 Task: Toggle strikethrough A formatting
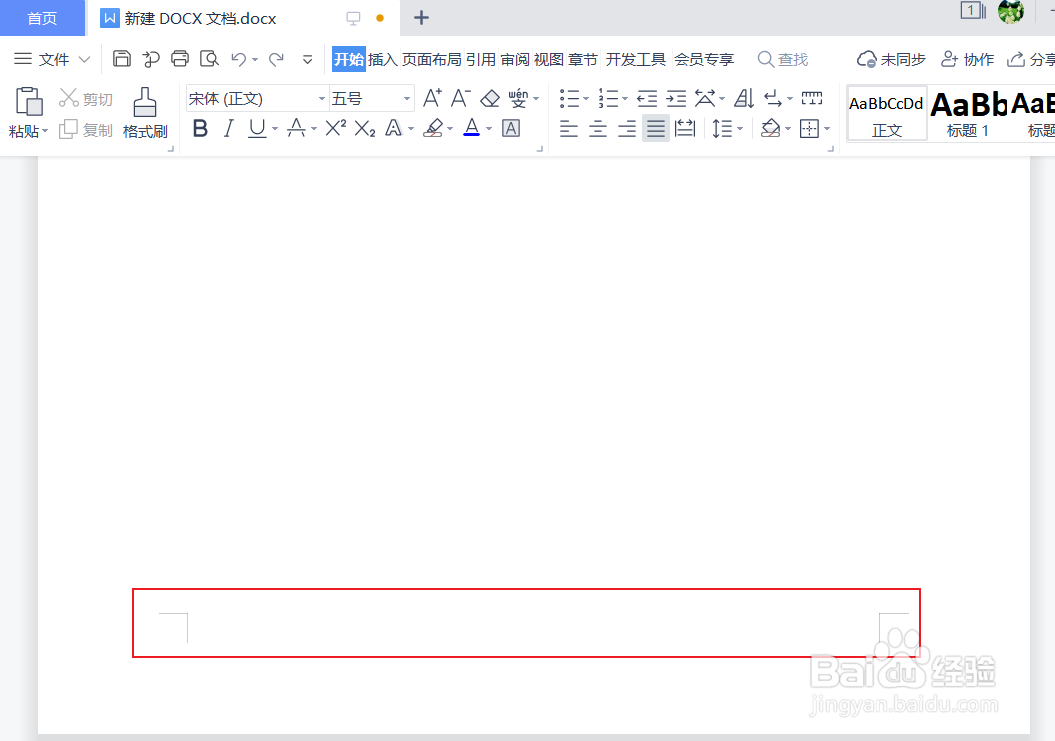tap(296, 128)
